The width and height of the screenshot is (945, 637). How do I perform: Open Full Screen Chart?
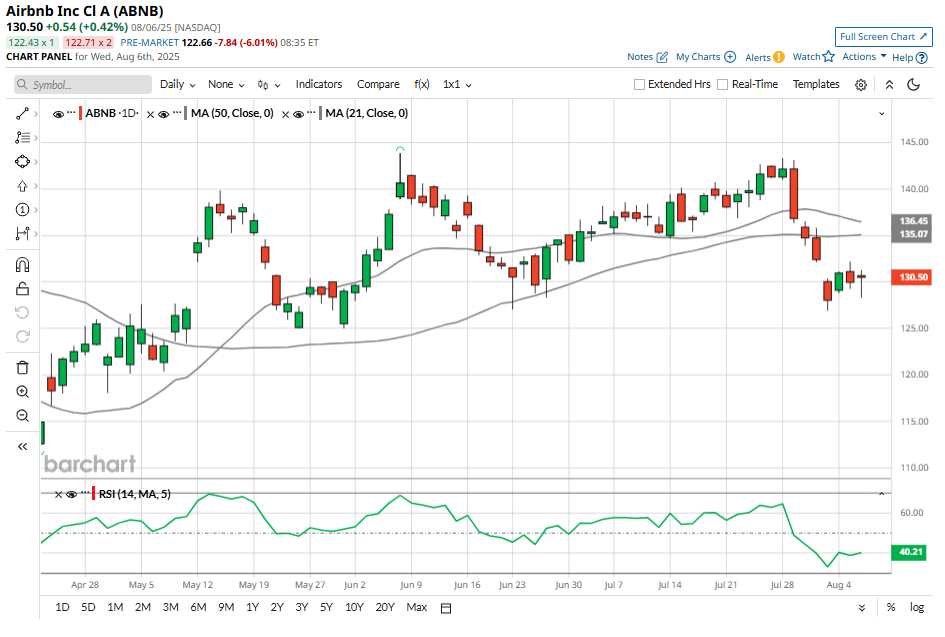pos(884,37)
